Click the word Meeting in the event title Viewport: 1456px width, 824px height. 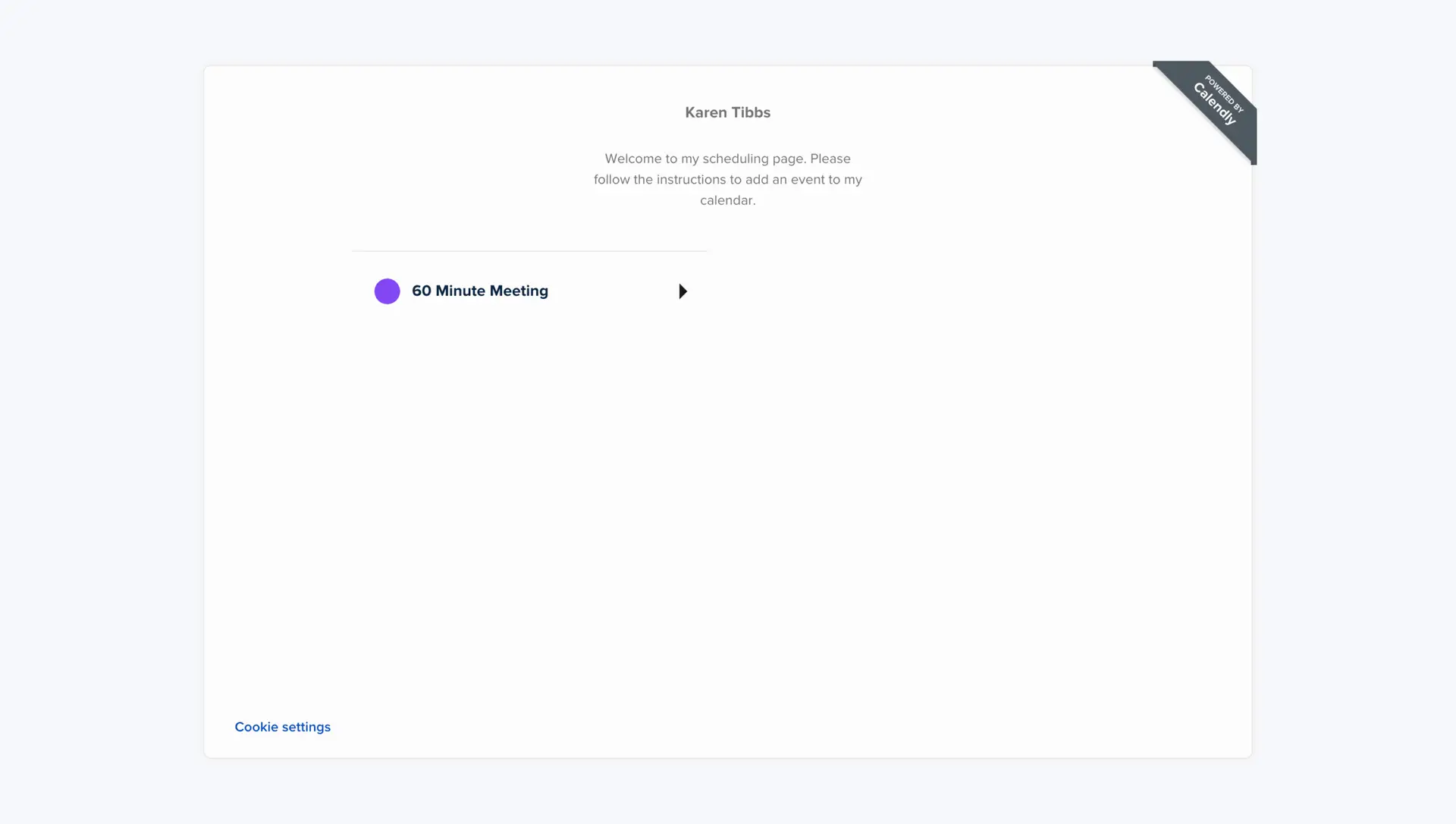point(519,291)
